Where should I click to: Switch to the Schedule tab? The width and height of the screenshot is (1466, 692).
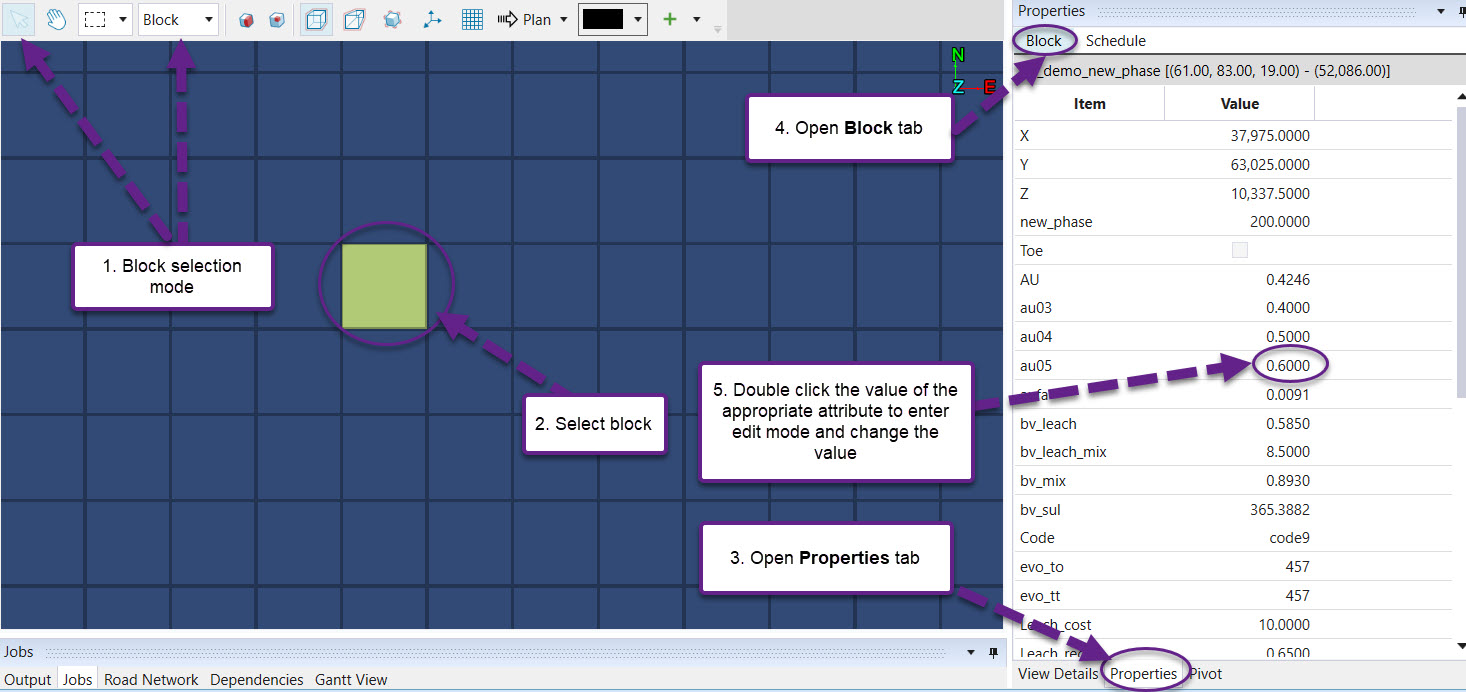1115,41
